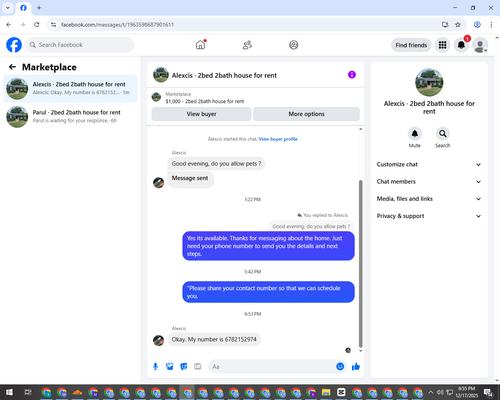Reload the page with refresh icon
This screenshot has width=500, height=400.
(x=37, y=25)
